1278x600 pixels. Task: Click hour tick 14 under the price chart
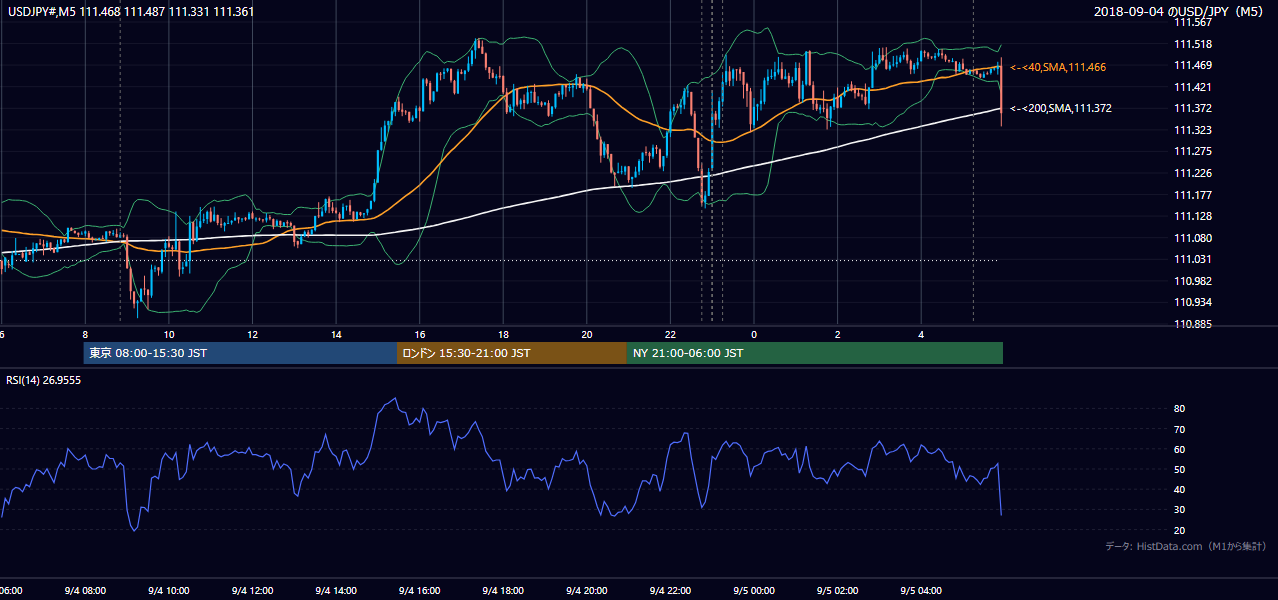[x=336, y=334]
